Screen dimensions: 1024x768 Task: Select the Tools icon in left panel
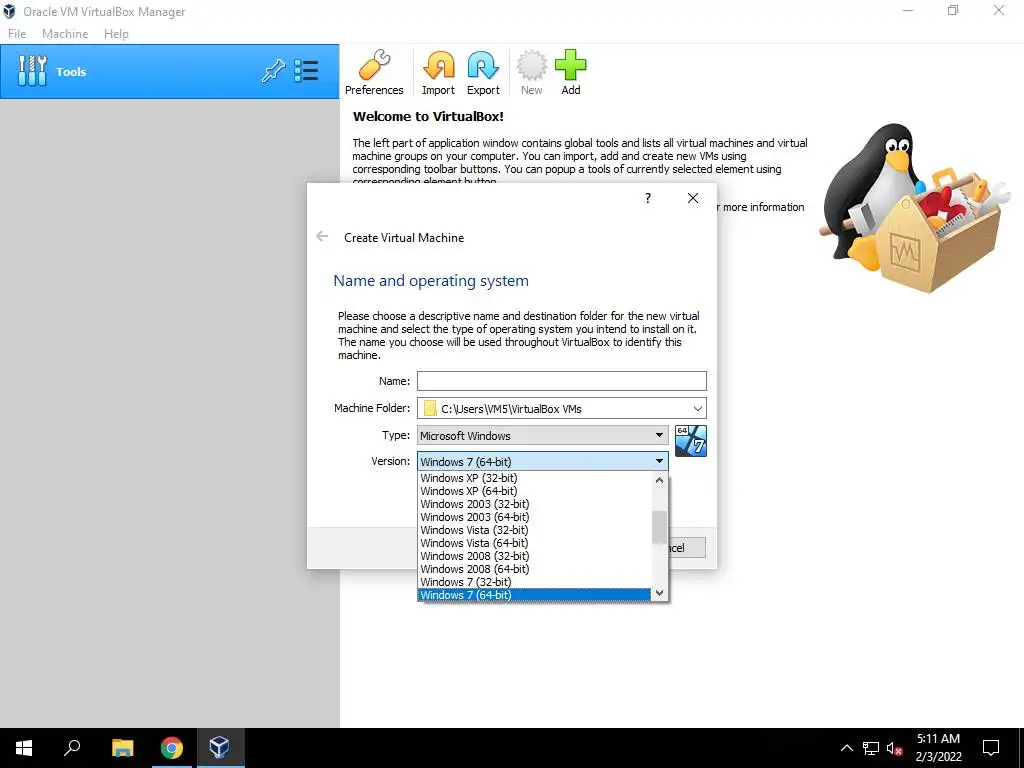32,71
